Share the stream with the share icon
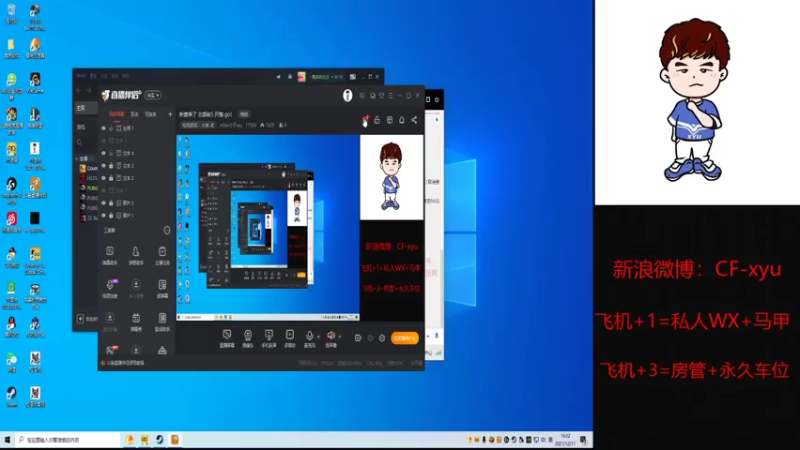Viewport: 800px width, 450px height. (414, 120)
